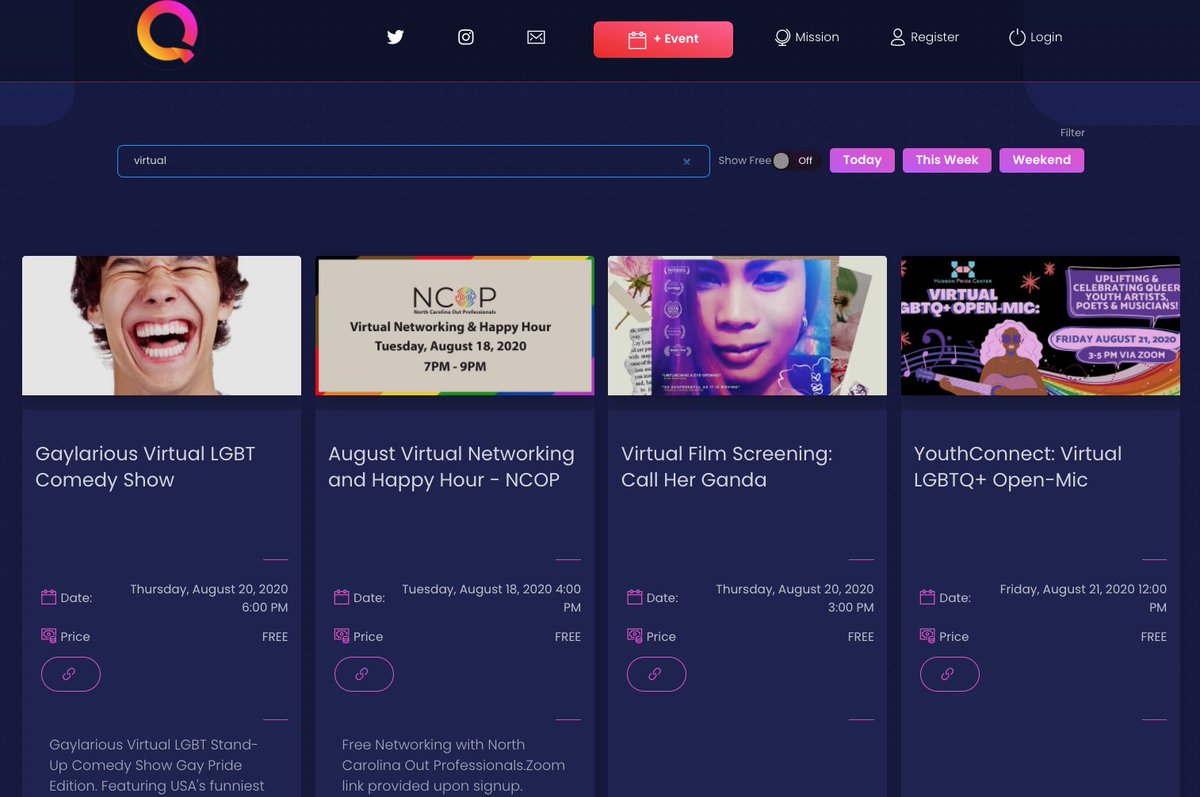Image resolution: width=1200 pixels, height=797 pixels.
Task: Go to the Register page
Action: [924, 37]
